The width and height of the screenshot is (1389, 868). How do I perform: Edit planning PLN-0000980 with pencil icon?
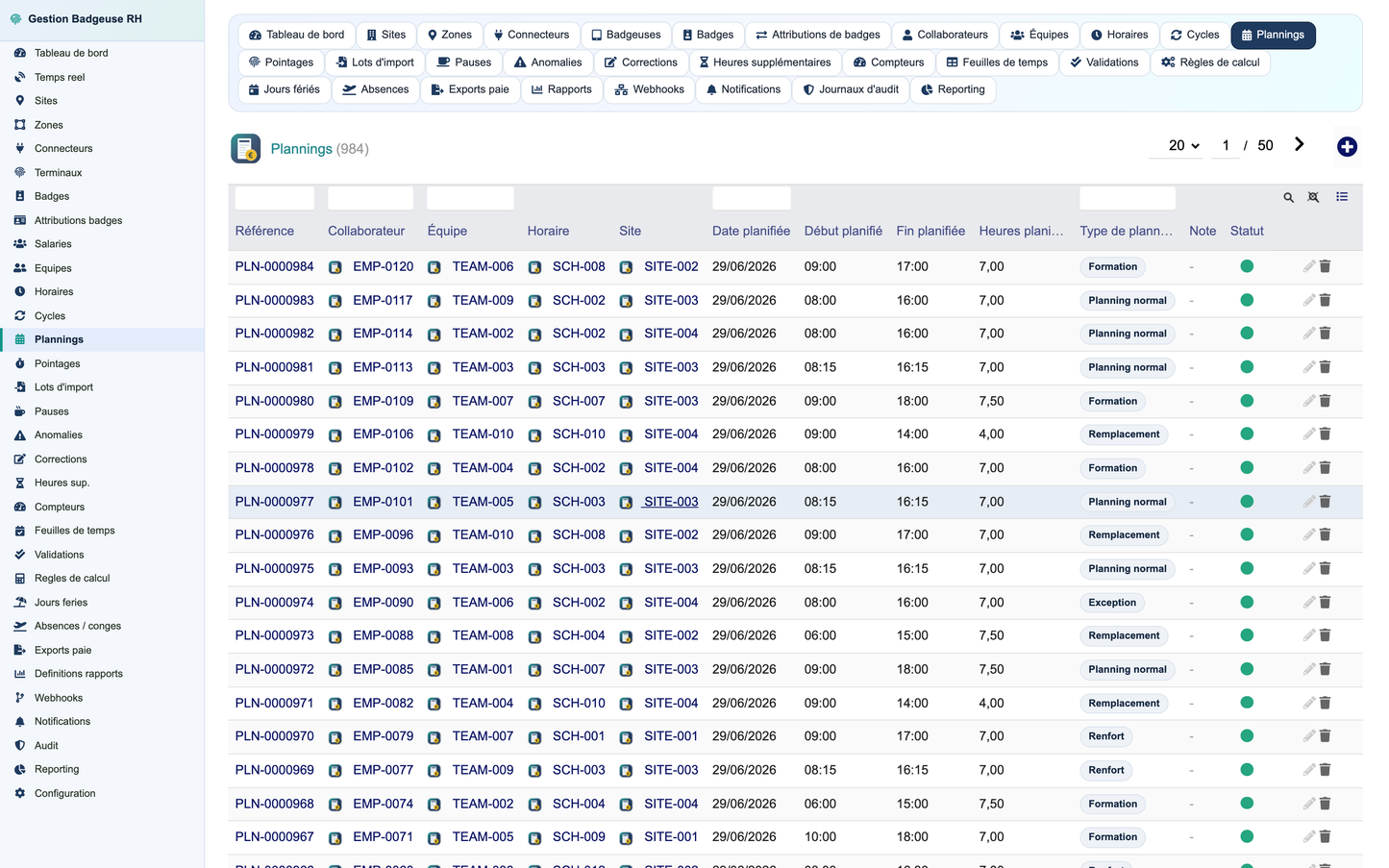click(x=1309, y=401)
